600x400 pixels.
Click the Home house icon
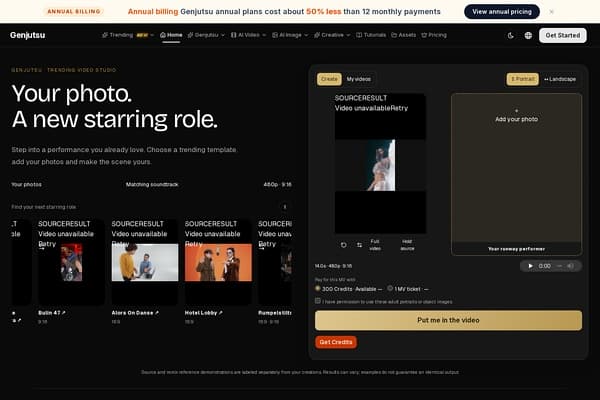163,35
